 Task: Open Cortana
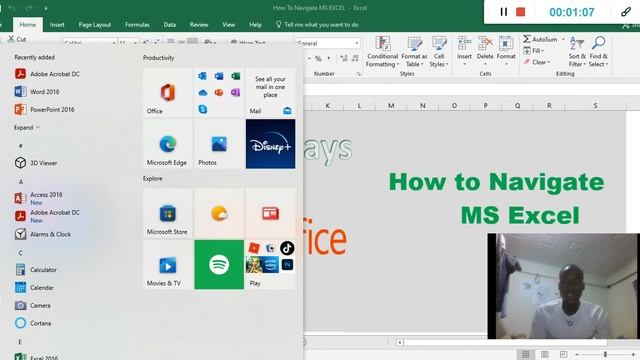click(33, 323)
